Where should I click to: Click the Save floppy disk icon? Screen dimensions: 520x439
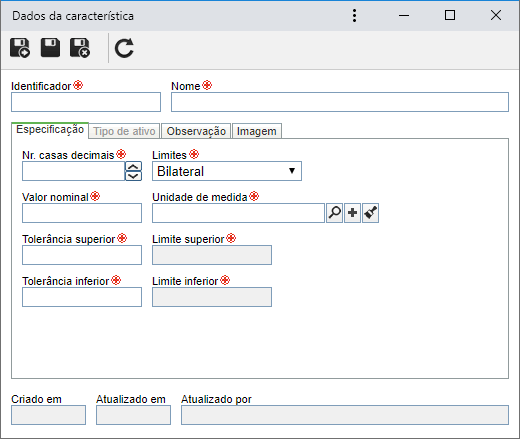pos(50,48)
